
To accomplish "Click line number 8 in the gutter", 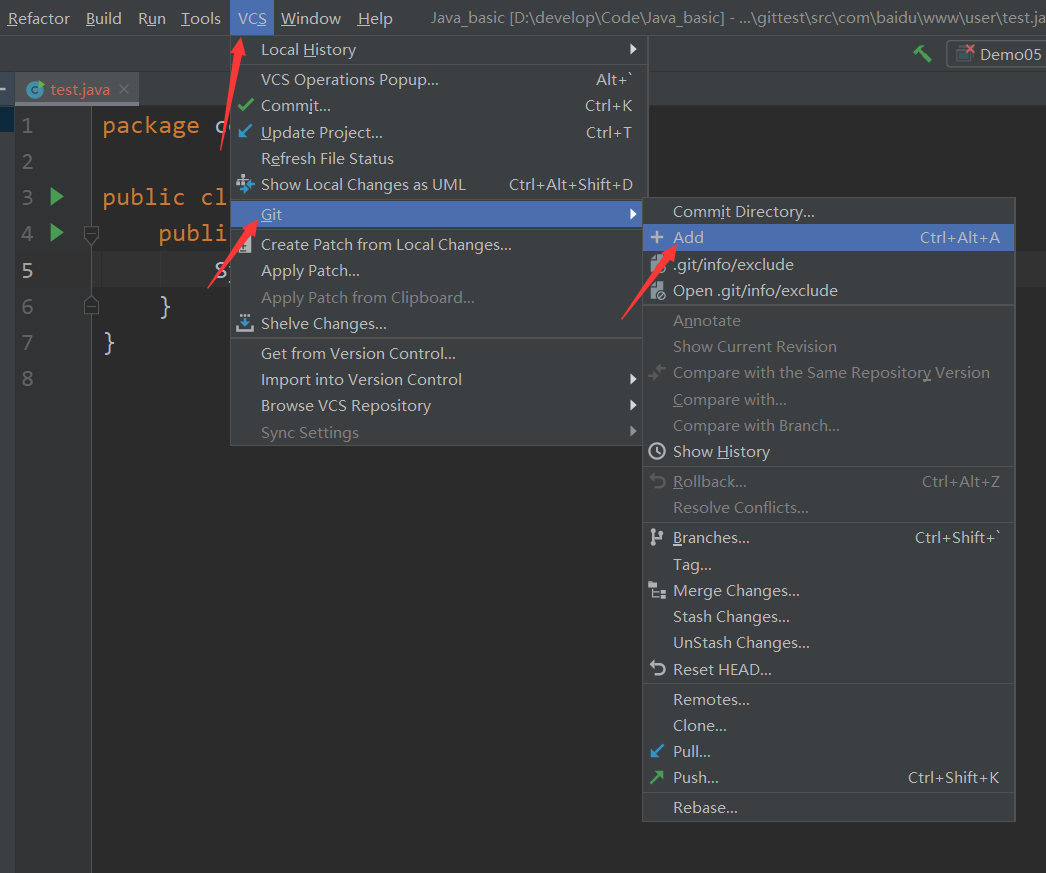I will (x=27, y=378).
